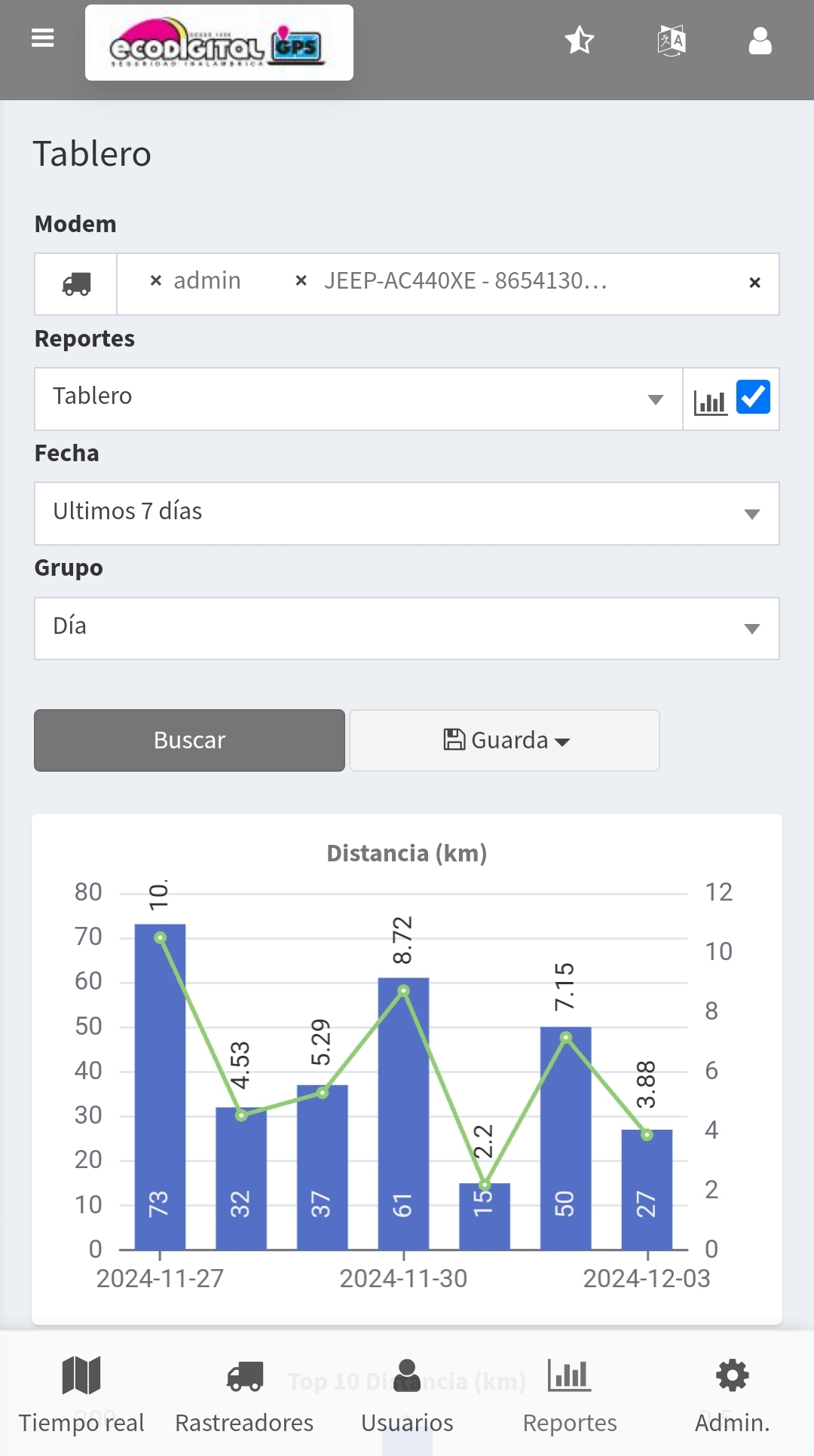The image size is (814, 1456).
Task: Open the Fecha Ultimos 7 días dropdown
Action: point(406,513)
